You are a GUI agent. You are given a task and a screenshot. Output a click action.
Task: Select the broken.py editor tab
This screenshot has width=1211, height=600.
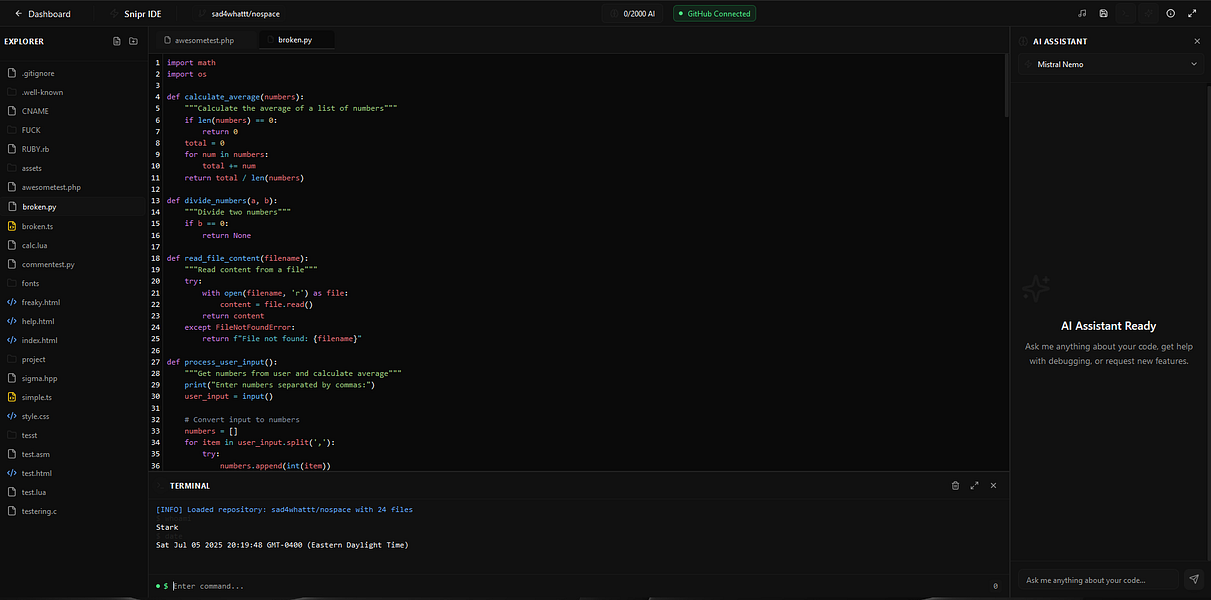[x=295, y=40]
